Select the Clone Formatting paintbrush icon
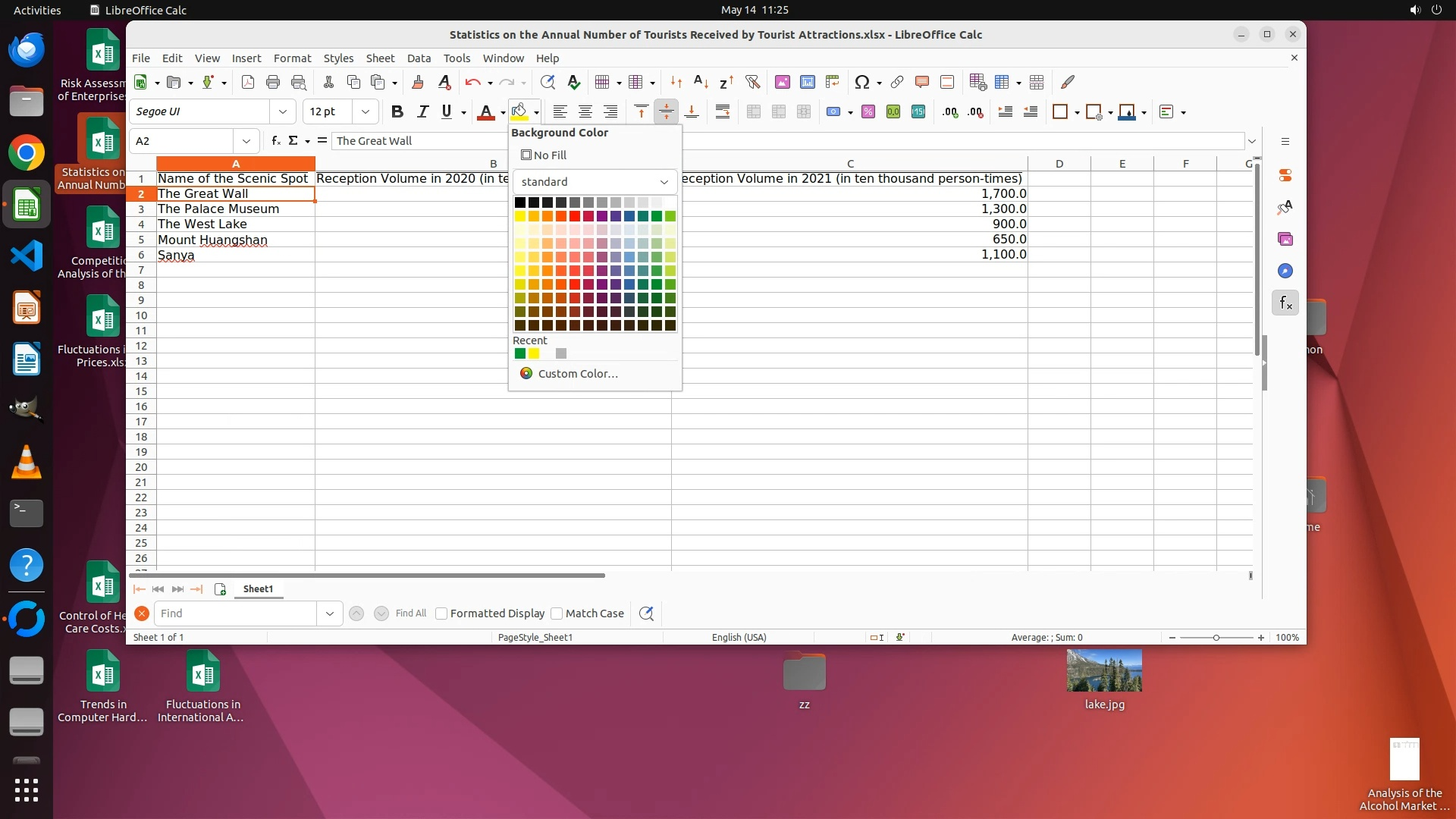Image resolution: width=1456 pixels, height=819 pixels. point(417,82)
